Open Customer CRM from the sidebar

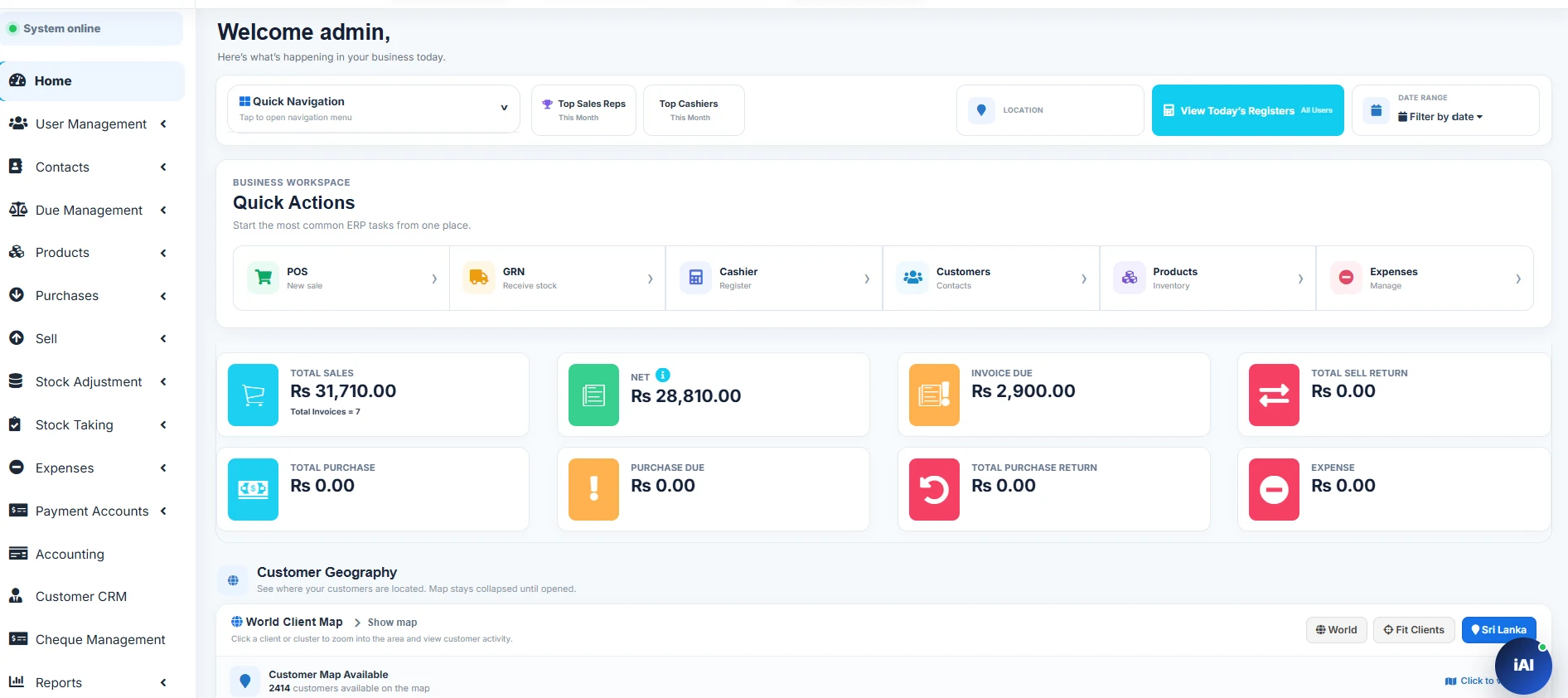92,597
